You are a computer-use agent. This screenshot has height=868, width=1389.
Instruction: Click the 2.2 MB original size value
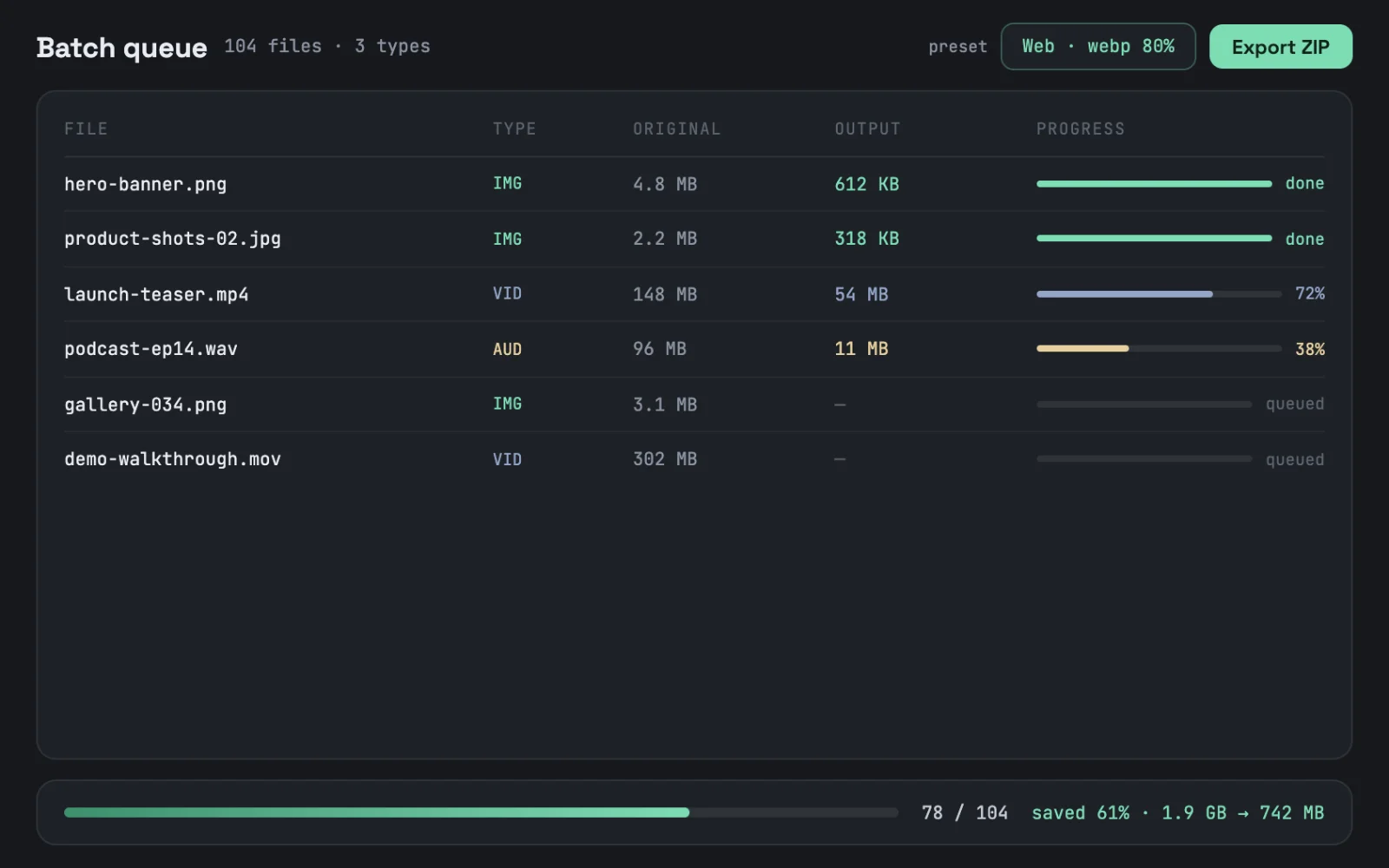click(x=665, y=239)
